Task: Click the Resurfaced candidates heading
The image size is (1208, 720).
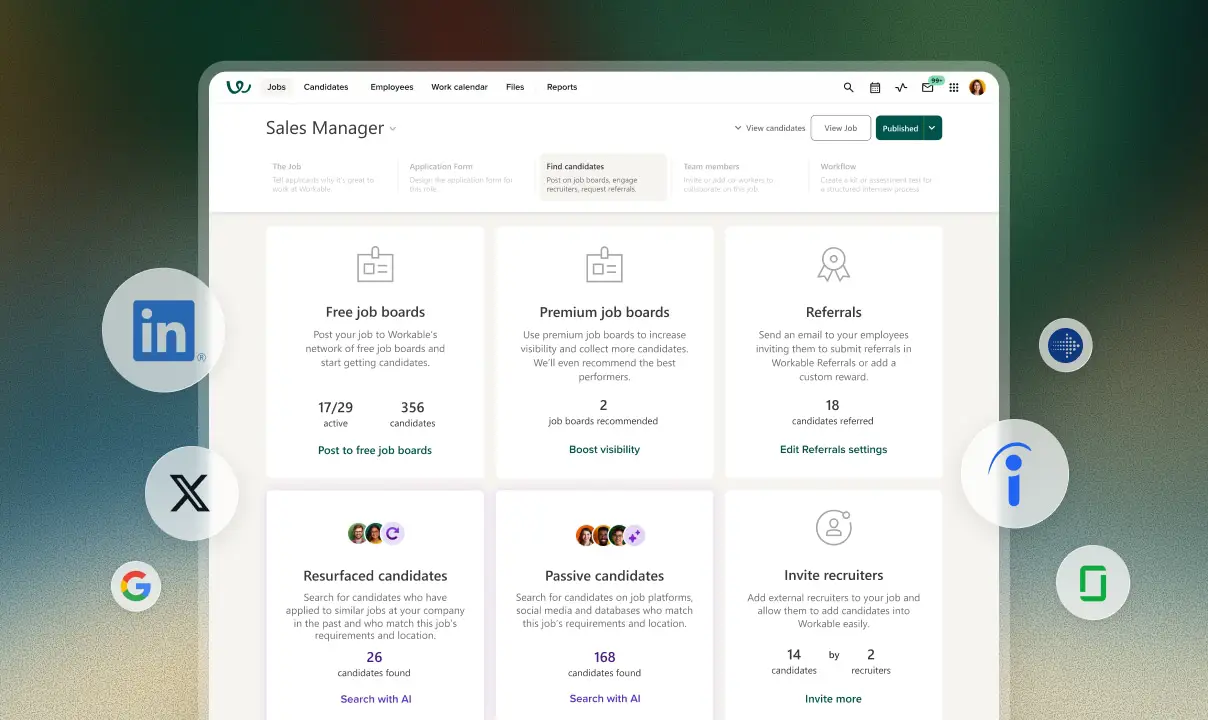Action: 375,576
